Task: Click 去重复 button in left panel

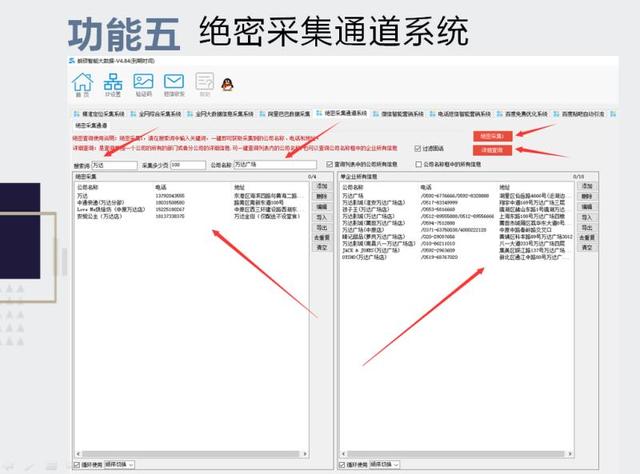Action: [x=322, y=237]
